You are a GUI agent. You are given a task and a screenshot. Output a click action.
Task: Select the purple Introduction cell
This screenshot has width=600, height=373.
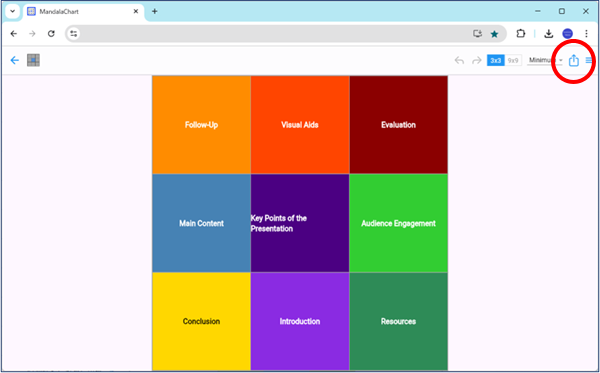point(300,321)
